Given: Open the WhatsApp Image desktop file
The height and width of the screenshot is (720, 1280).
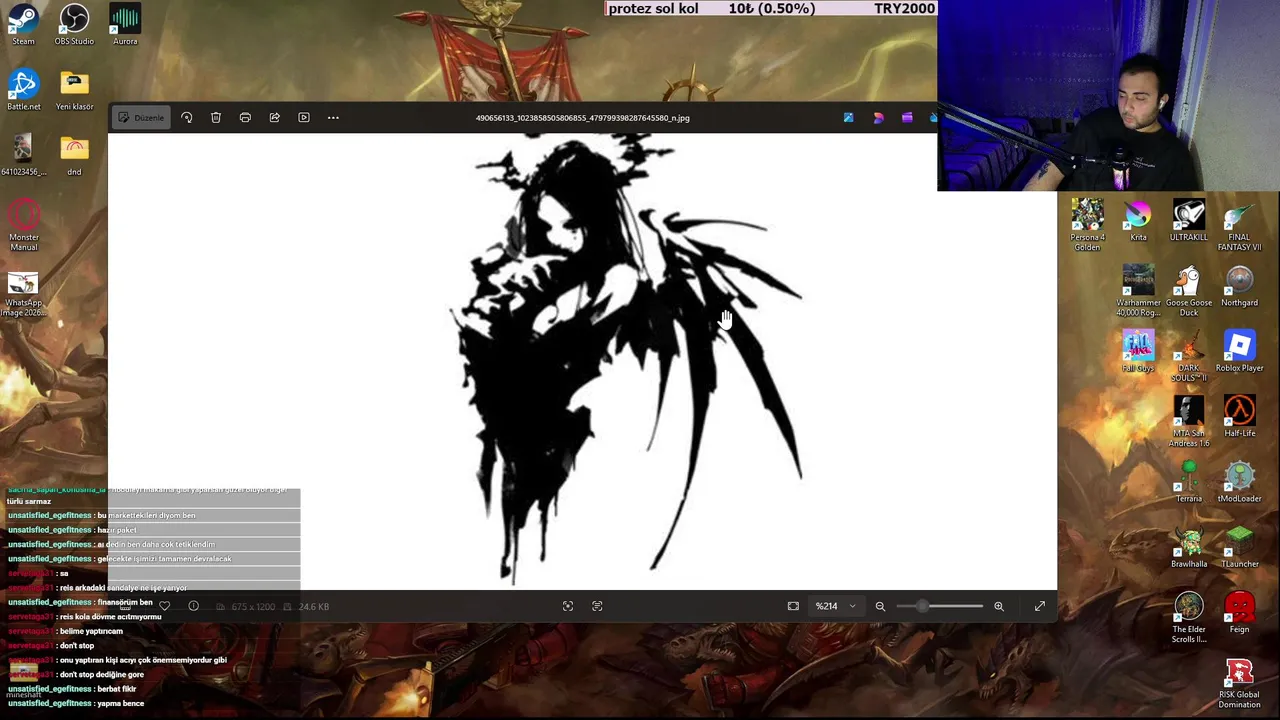Looking at the screenshot, I should tap(23, 294).
